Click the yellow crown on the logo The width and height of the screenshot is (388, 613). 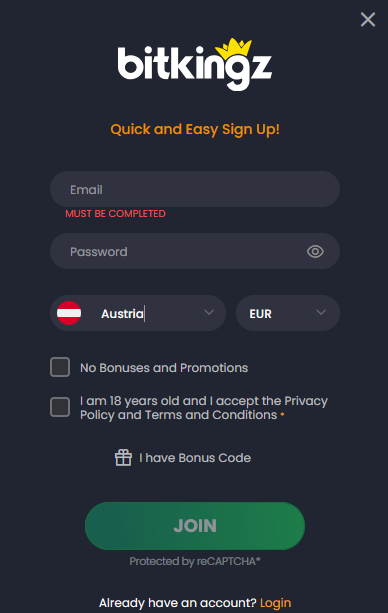pyautogui.click(x=233, y=48)
